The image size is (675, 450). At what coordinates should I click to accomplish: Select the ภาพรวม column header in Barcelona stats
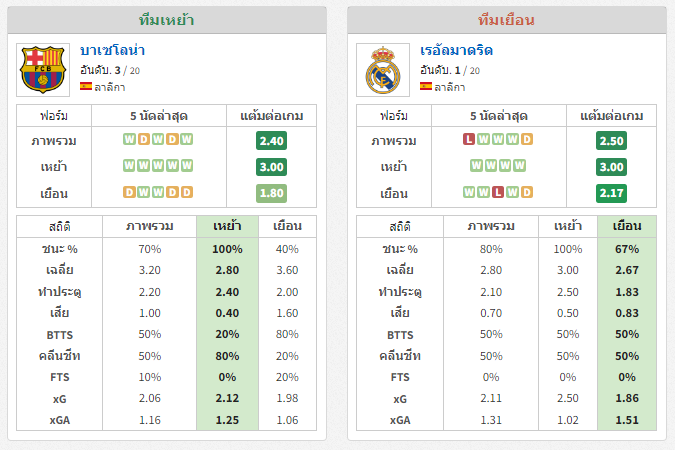tap(149, 226)
